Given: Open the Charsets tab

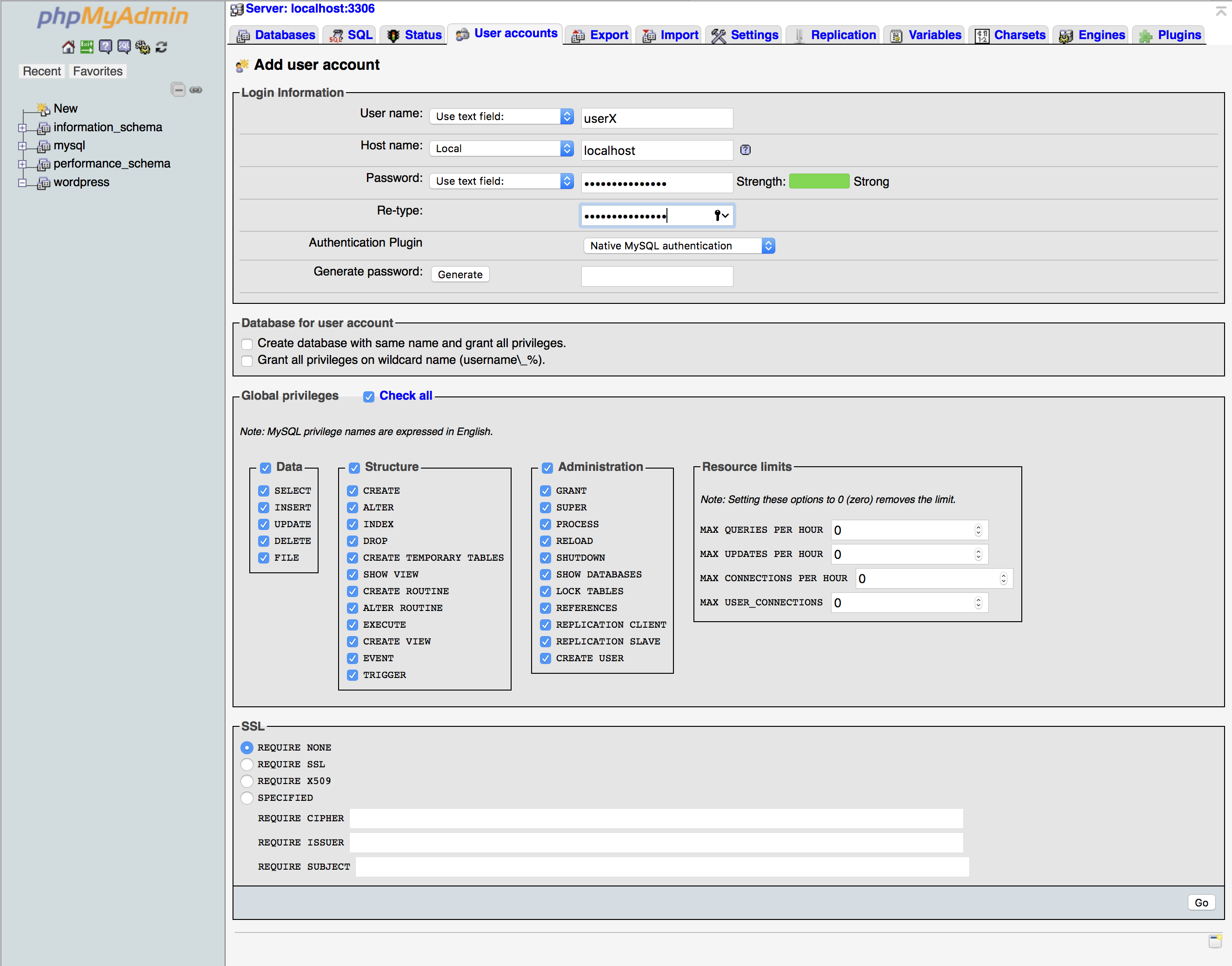Looking at the screenshot, I should click(x=1009, y=35).
